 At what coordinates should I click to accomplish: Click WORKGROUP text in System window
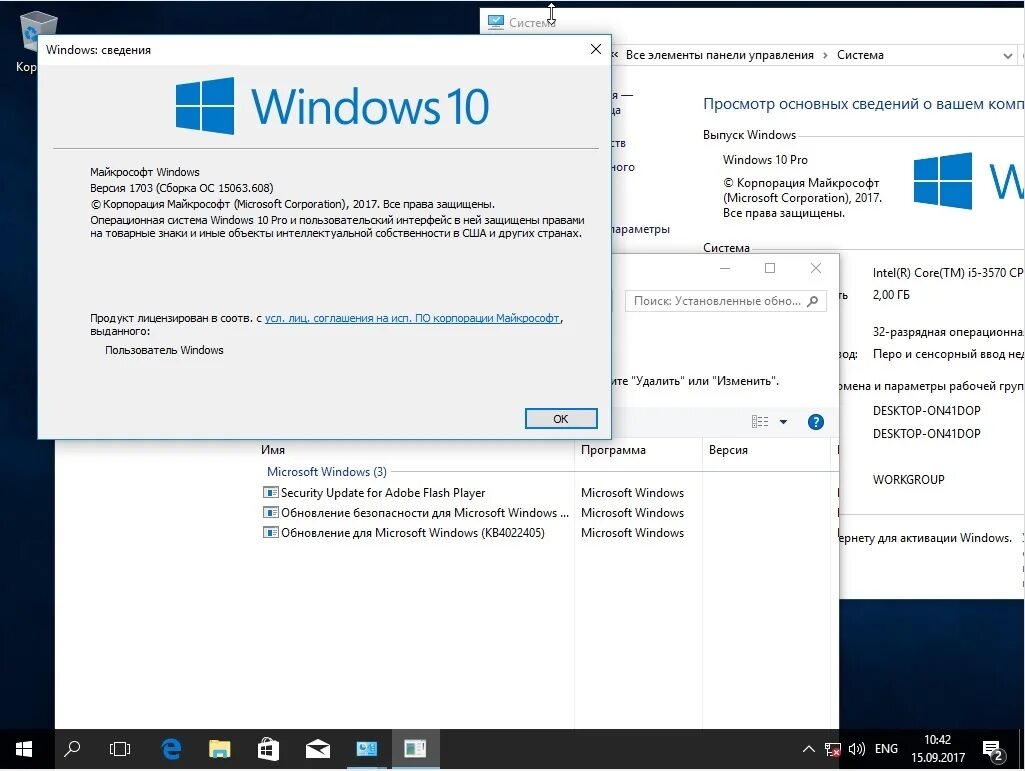pos(909,479)
